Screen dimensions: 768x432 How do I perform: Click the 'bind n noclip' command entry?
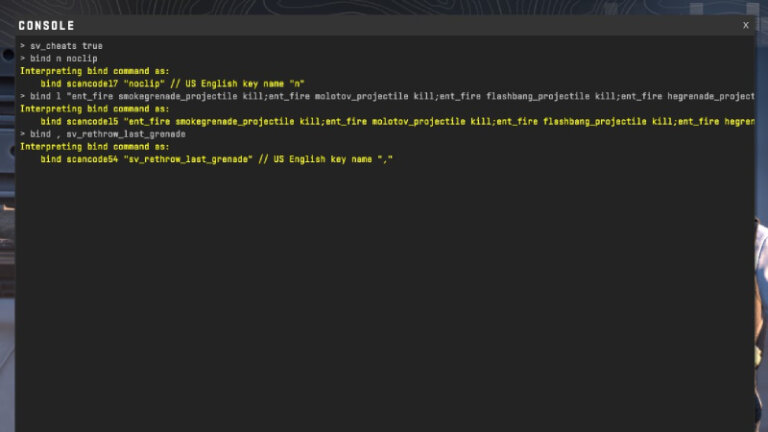coord(59,59)
